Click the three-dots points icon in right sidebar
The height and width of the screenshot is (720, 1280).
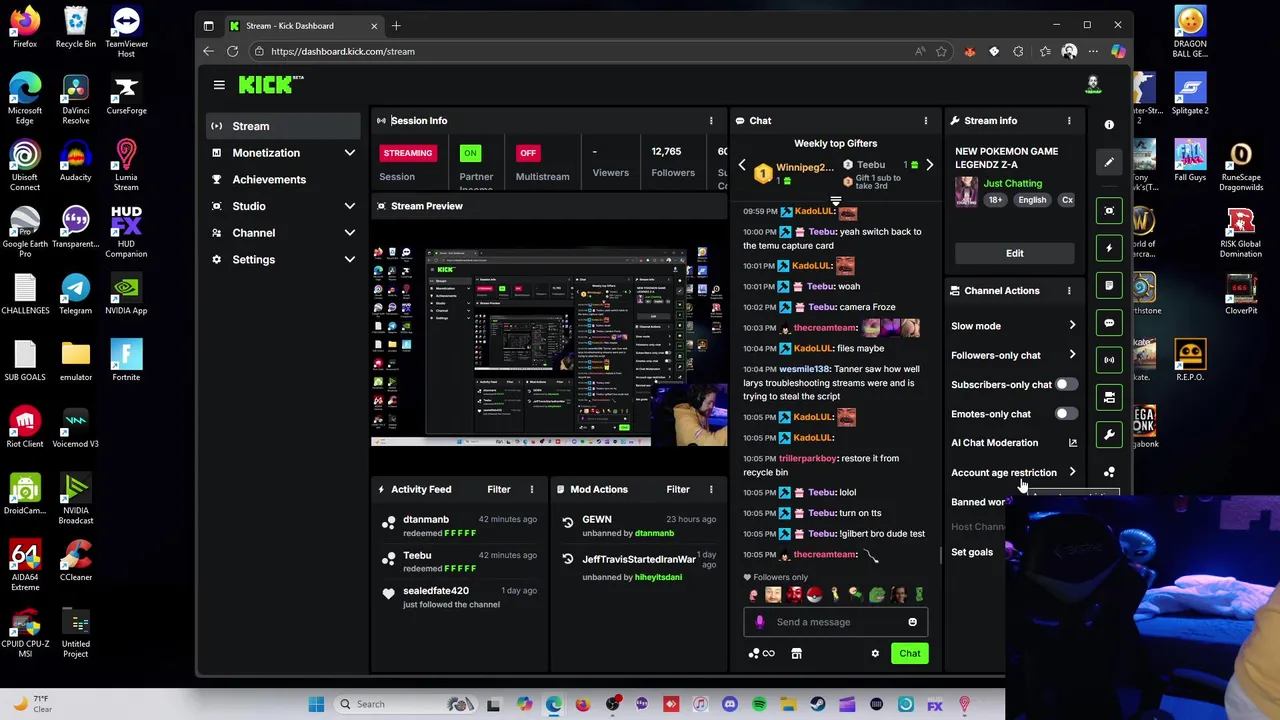pos(1109,472)
